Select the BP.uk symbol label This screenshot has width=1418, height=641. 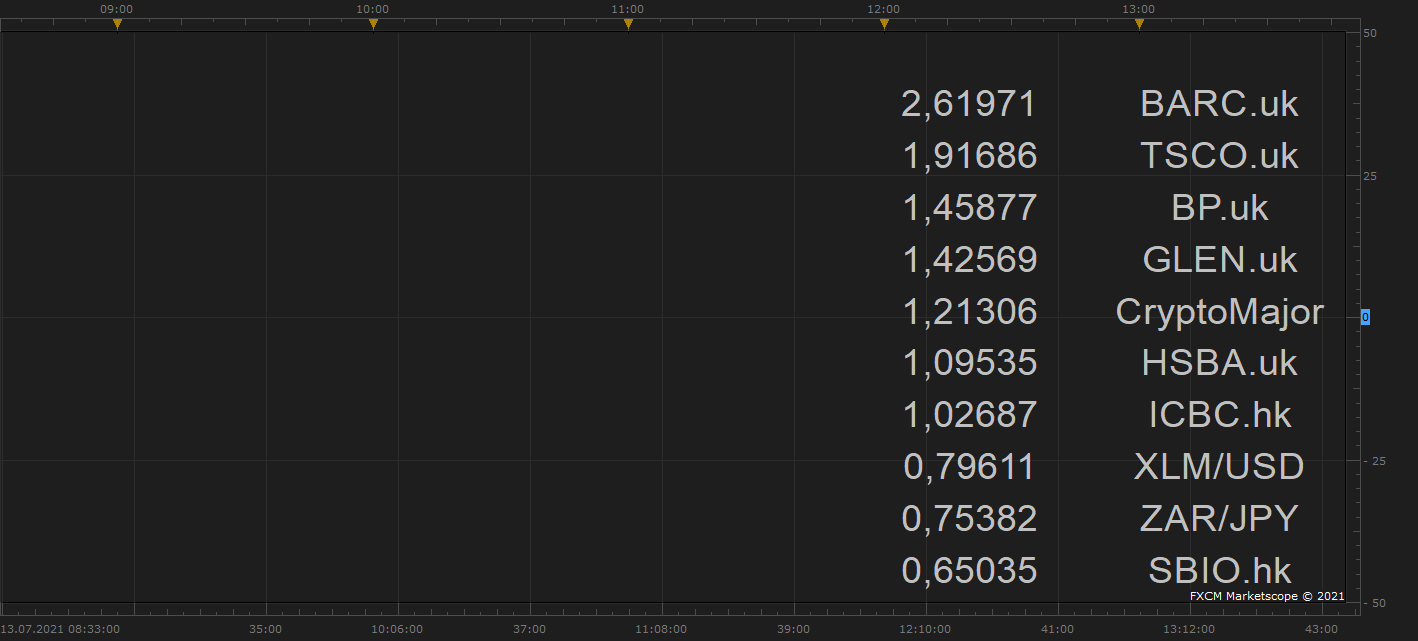pos(1219,207)
